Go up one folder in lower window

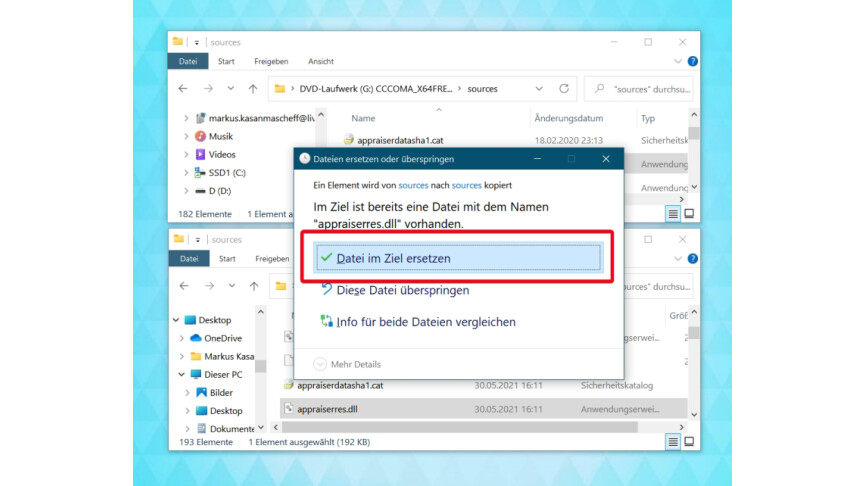[x=254, y=286]
